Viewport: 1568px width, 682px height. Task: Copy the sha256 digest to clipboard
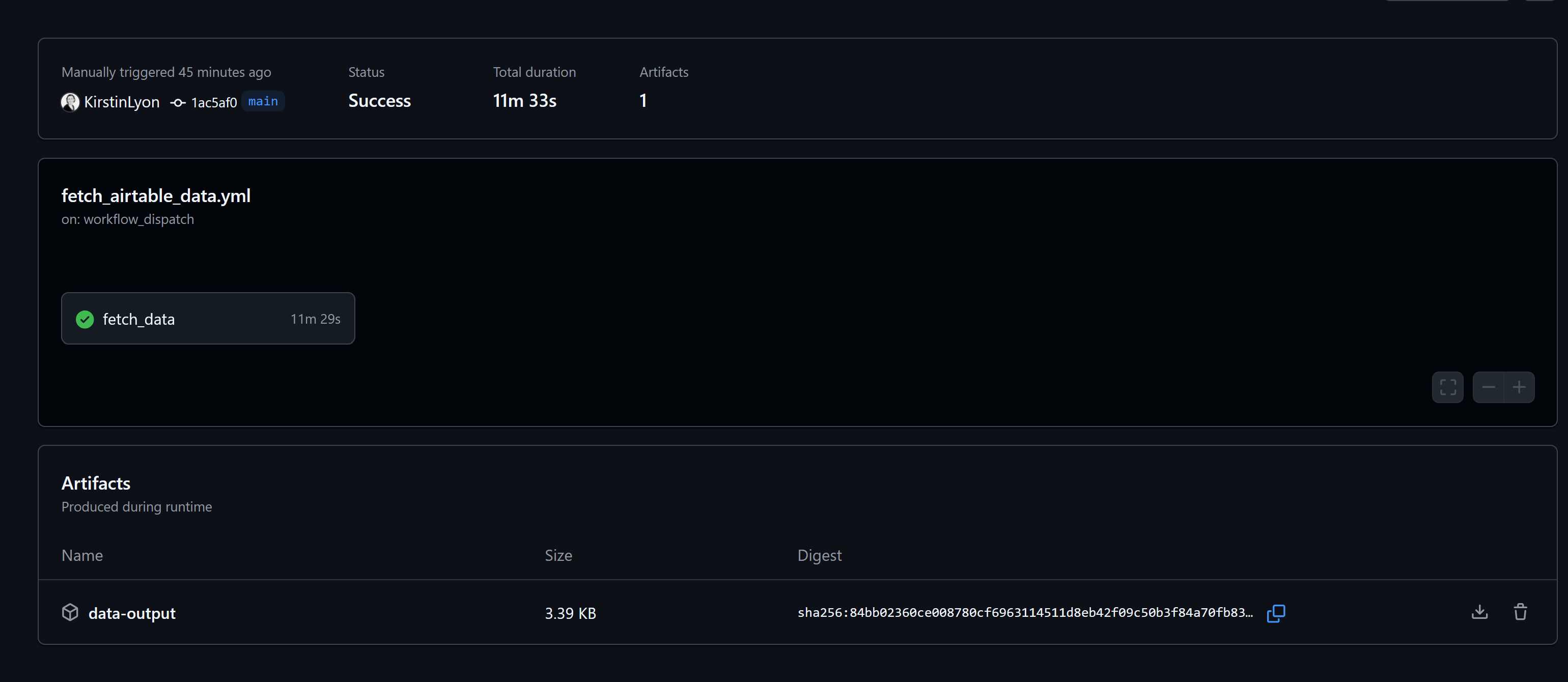point(1276,613)
